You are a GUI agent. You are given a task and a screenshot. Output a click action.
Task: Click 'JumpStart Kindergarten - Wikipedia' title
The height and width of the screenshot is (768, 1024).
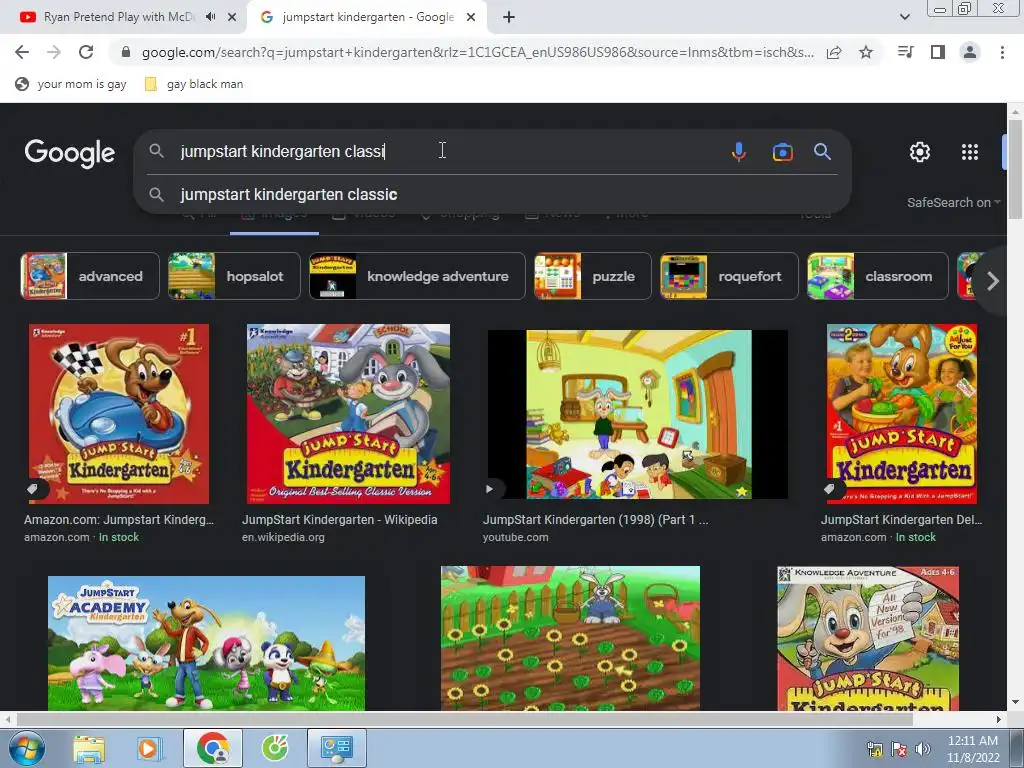[340, 520]
